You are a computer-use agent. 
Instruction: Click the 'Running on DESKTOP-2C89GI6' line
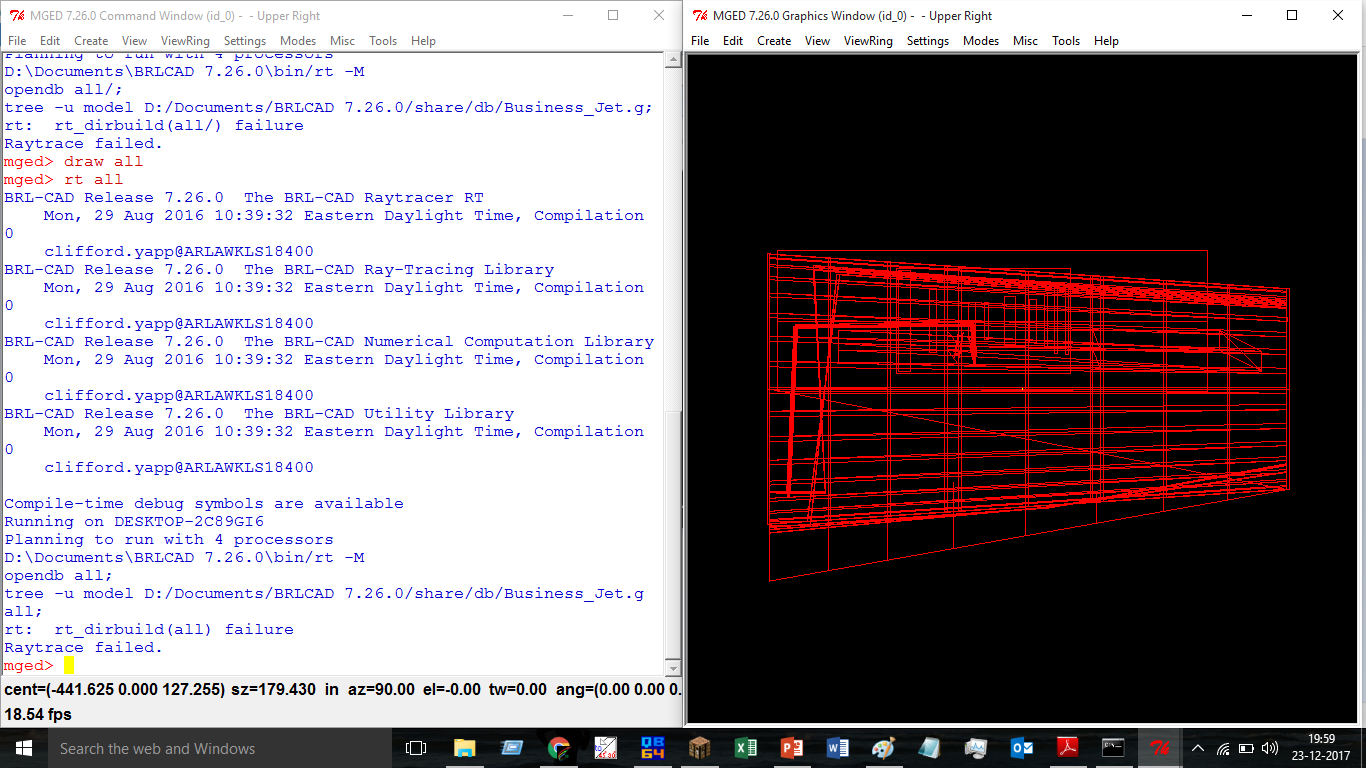point(134,522)
